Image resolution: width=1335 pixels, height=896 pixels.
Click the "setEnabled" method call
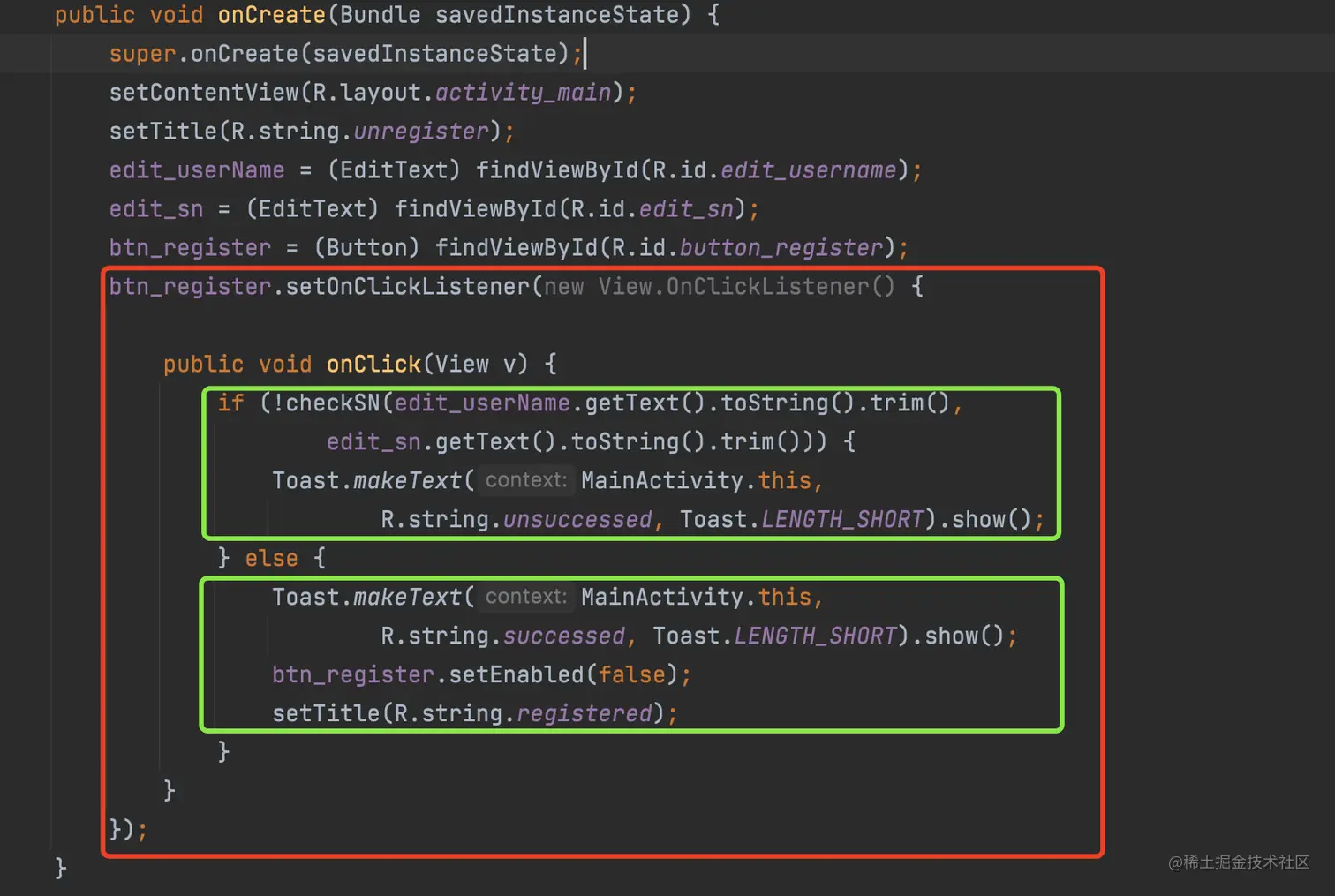pos(517,675)
